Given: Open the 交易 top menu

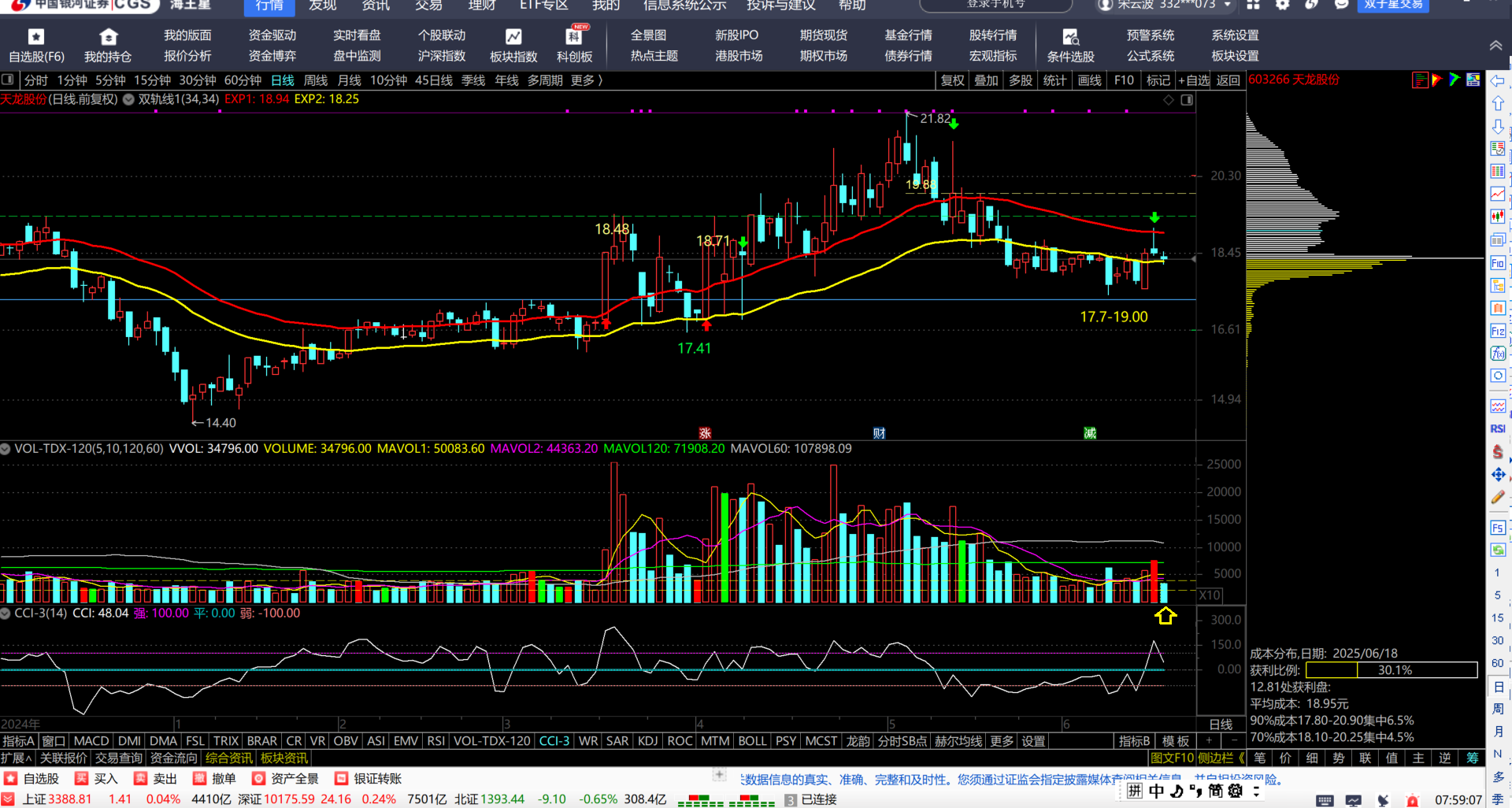Looking at the screenshot, I should click(x=429, y=6).
